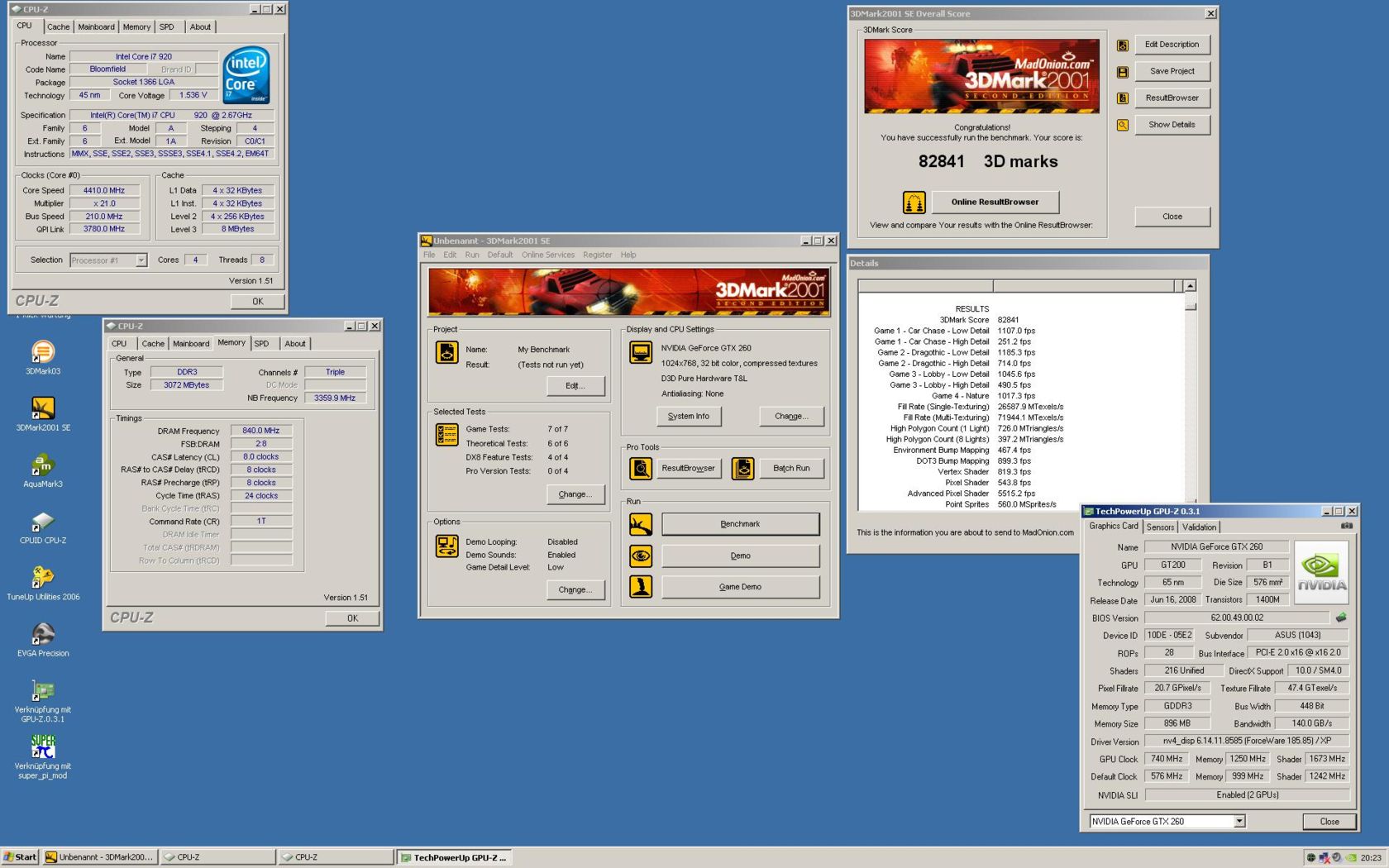Open the GPU selection dropdown in GPU-Z

click(1239, 822)
